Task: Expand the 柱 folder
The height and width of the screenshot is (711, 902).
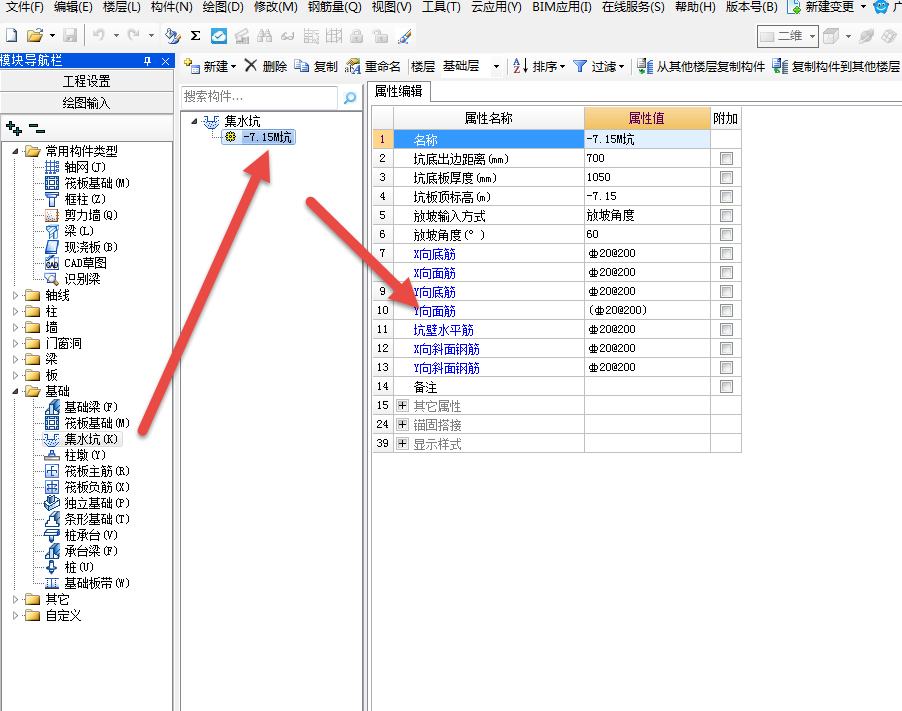Action: [x=16, y=311]
